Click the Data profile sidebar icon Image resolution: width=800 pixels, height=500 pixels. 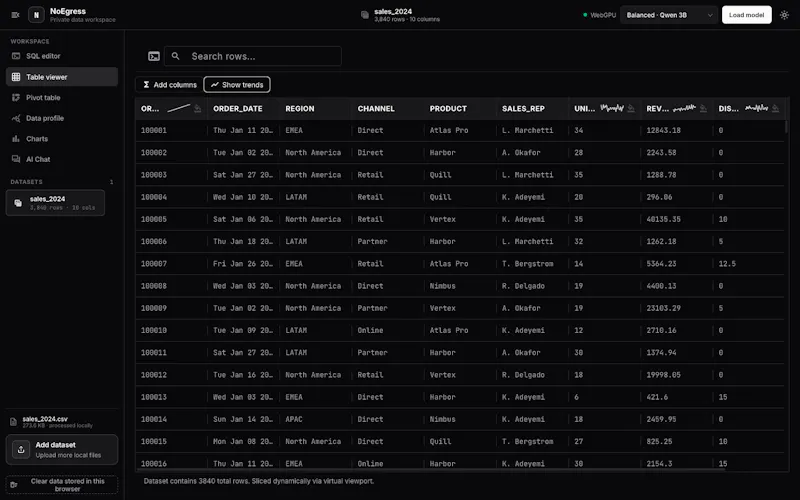tap(16, 118)
